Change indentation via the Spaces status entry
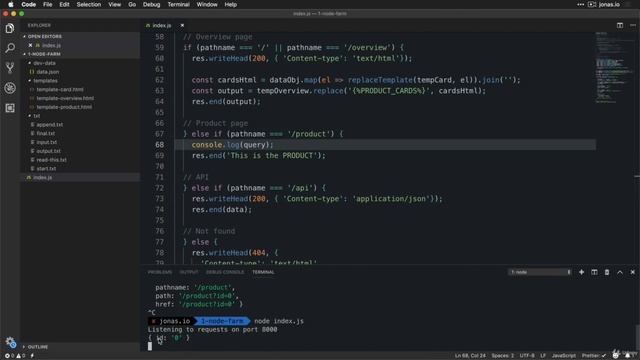 [502, 356]
